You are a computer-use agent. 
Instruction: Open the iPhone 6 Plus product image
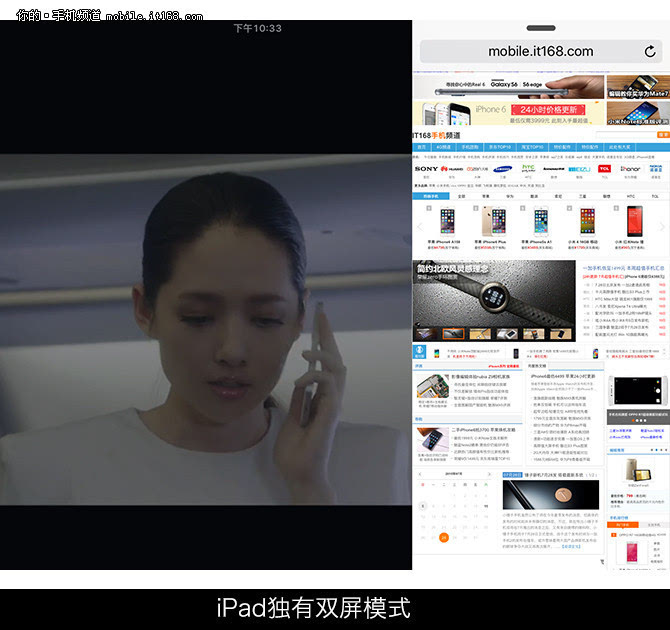(x=494, y=221)
